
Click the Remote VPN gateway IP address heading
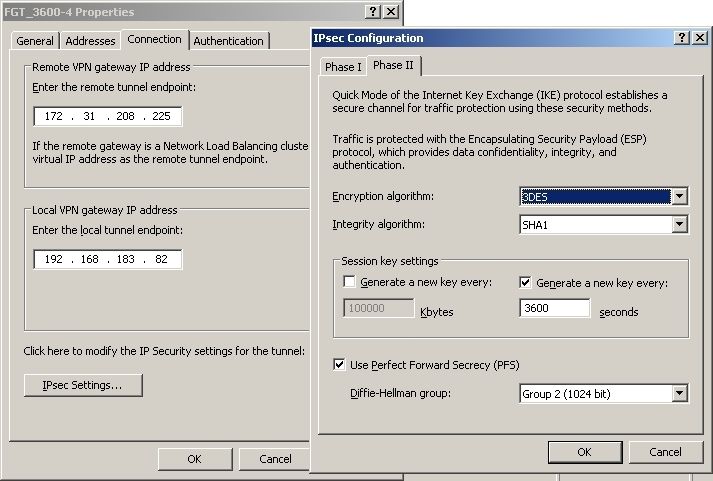[111, 67]
